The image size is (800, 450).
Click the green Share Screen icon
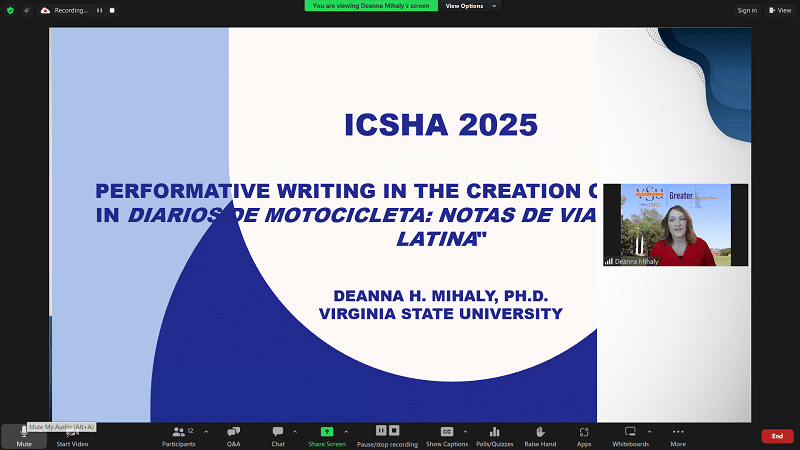coord(326,432)
